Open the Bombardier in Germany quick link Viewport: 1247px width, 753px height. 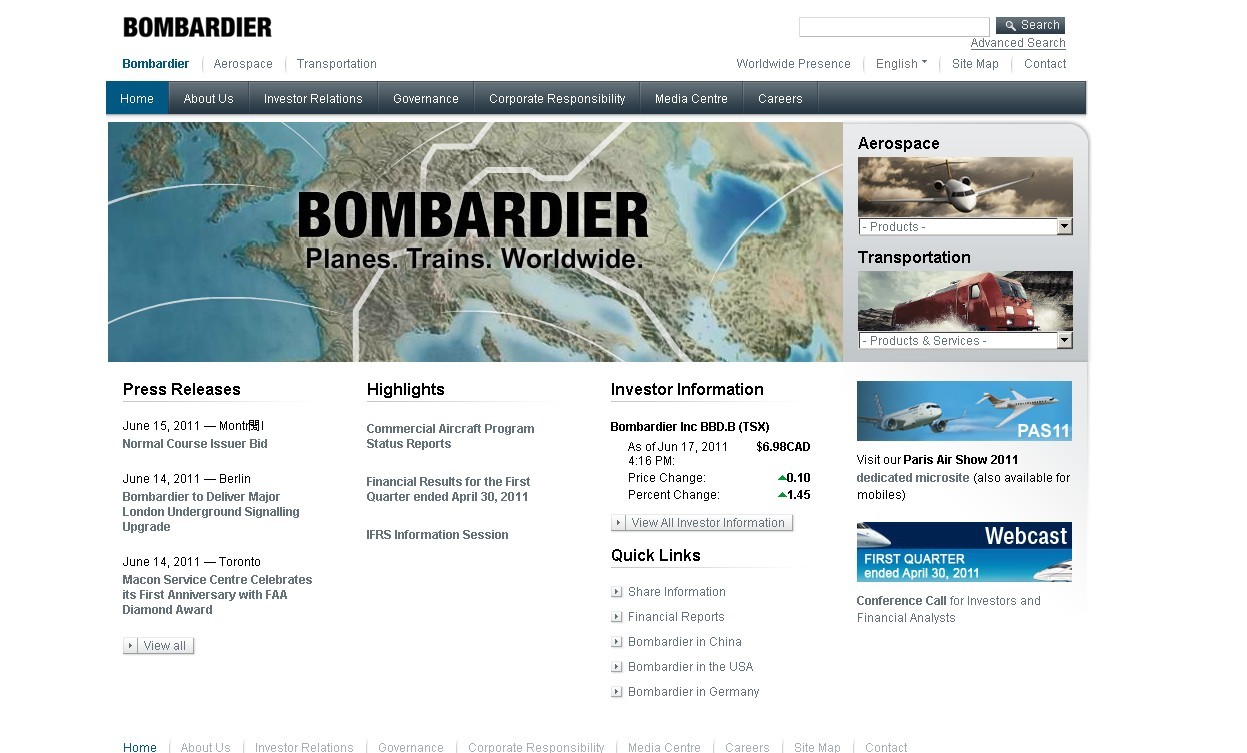[x=694, y=692]
